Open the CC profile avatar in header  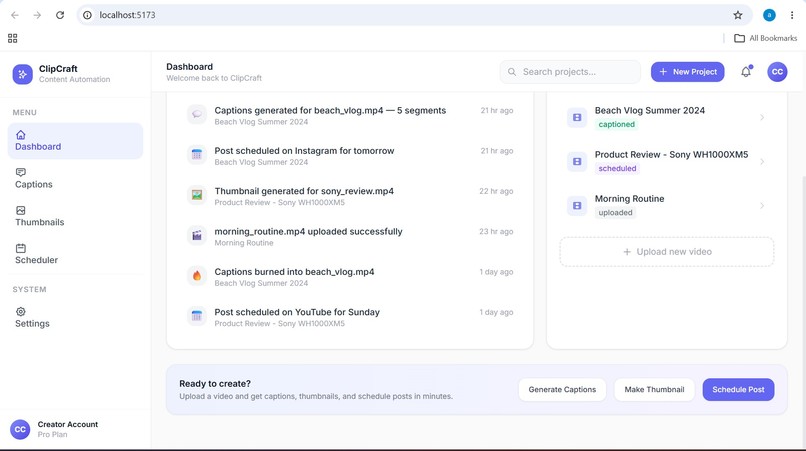pos(777,72)
